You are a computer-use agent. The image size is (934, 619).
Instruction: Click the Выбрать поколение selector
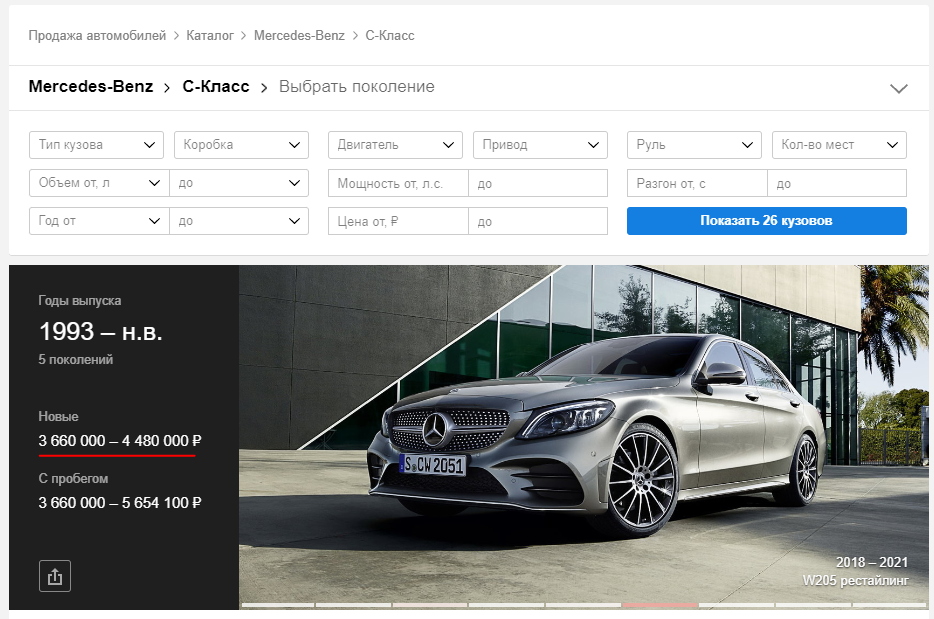tap(357, 87)
